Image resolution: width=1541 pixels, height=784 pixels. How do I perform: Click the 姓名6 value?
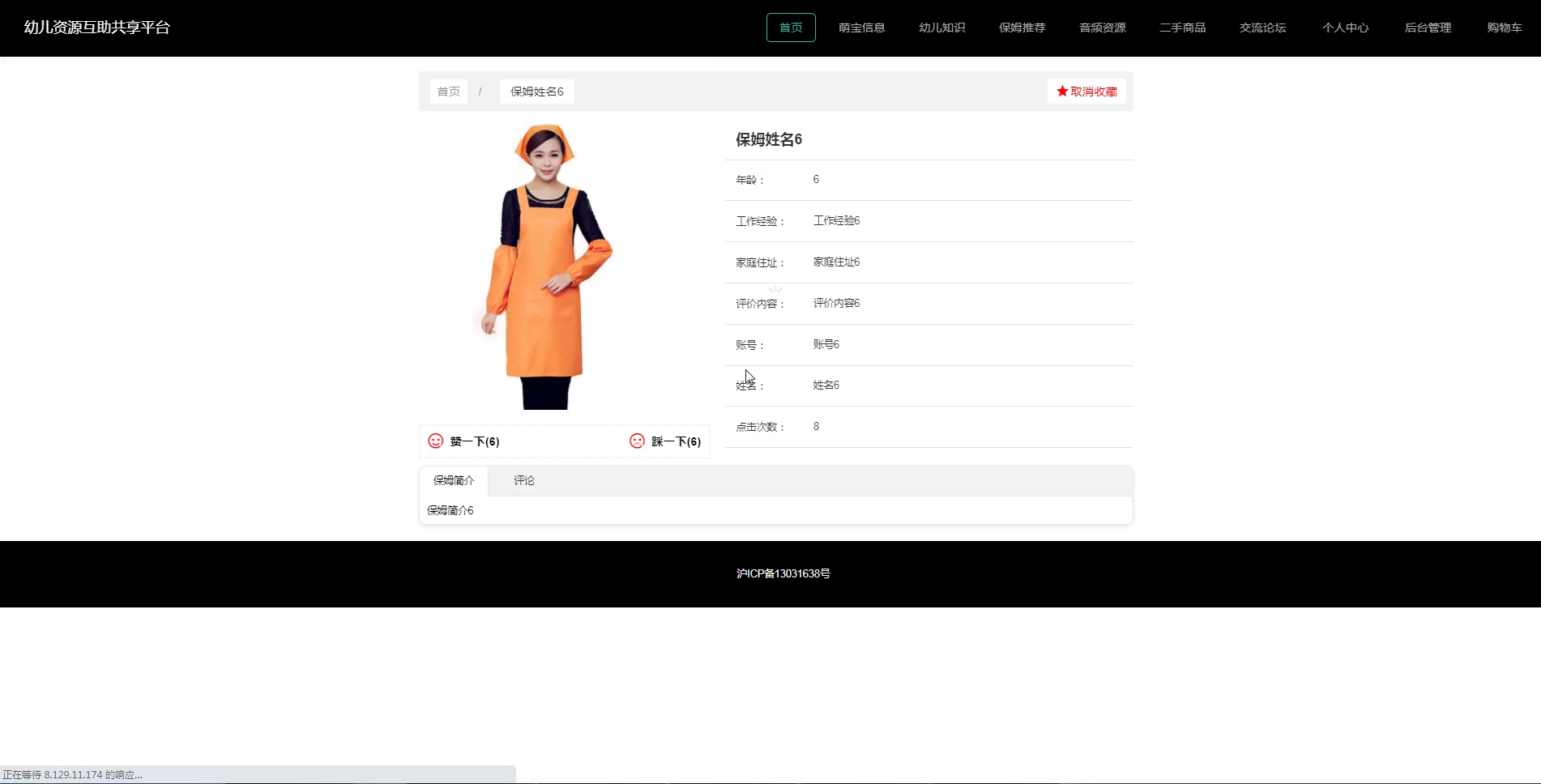click(x=826, y=385)
